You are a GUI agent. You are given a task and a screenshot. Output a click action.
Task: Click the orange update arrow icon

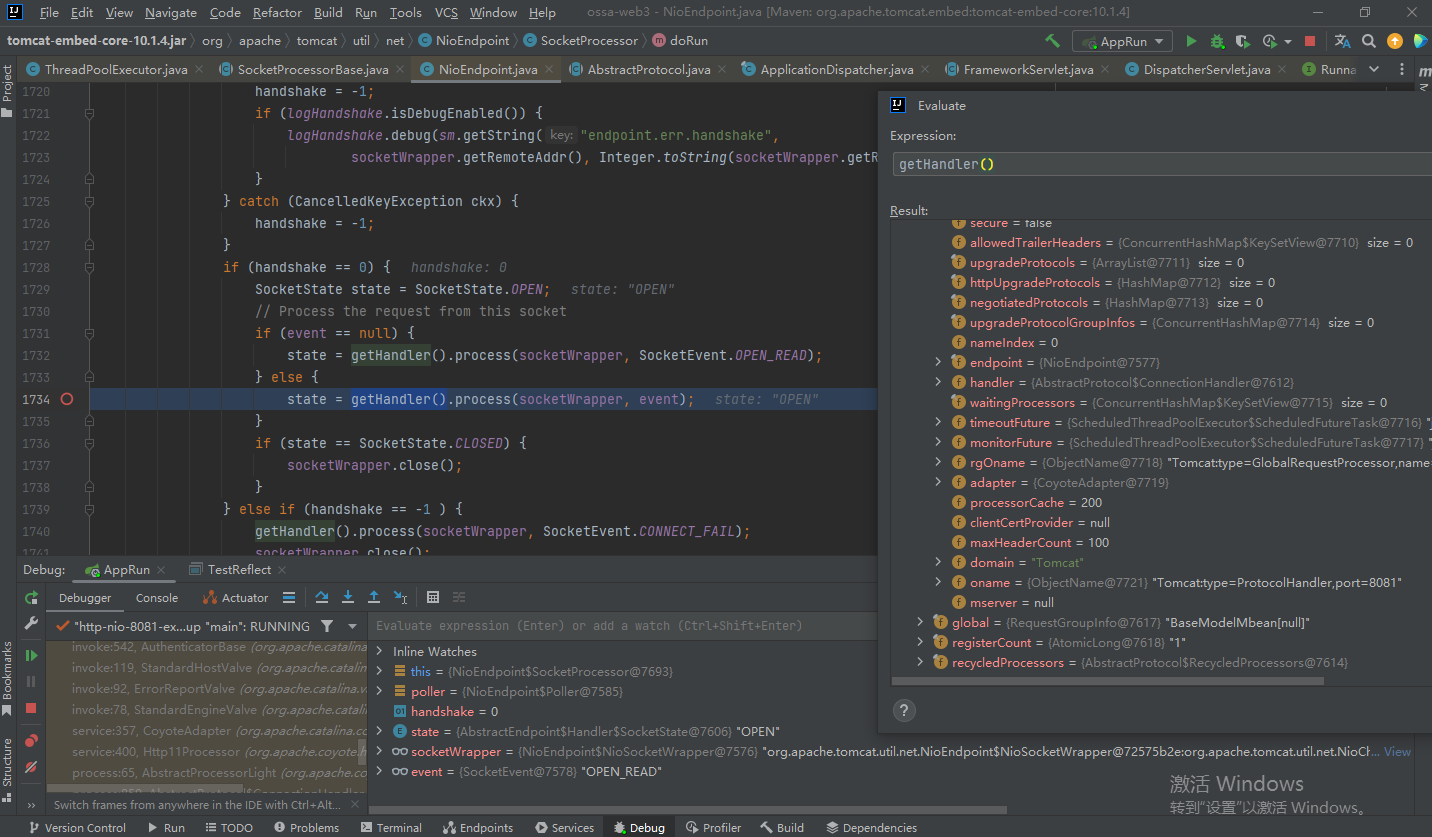click(x=1395, y=41)
